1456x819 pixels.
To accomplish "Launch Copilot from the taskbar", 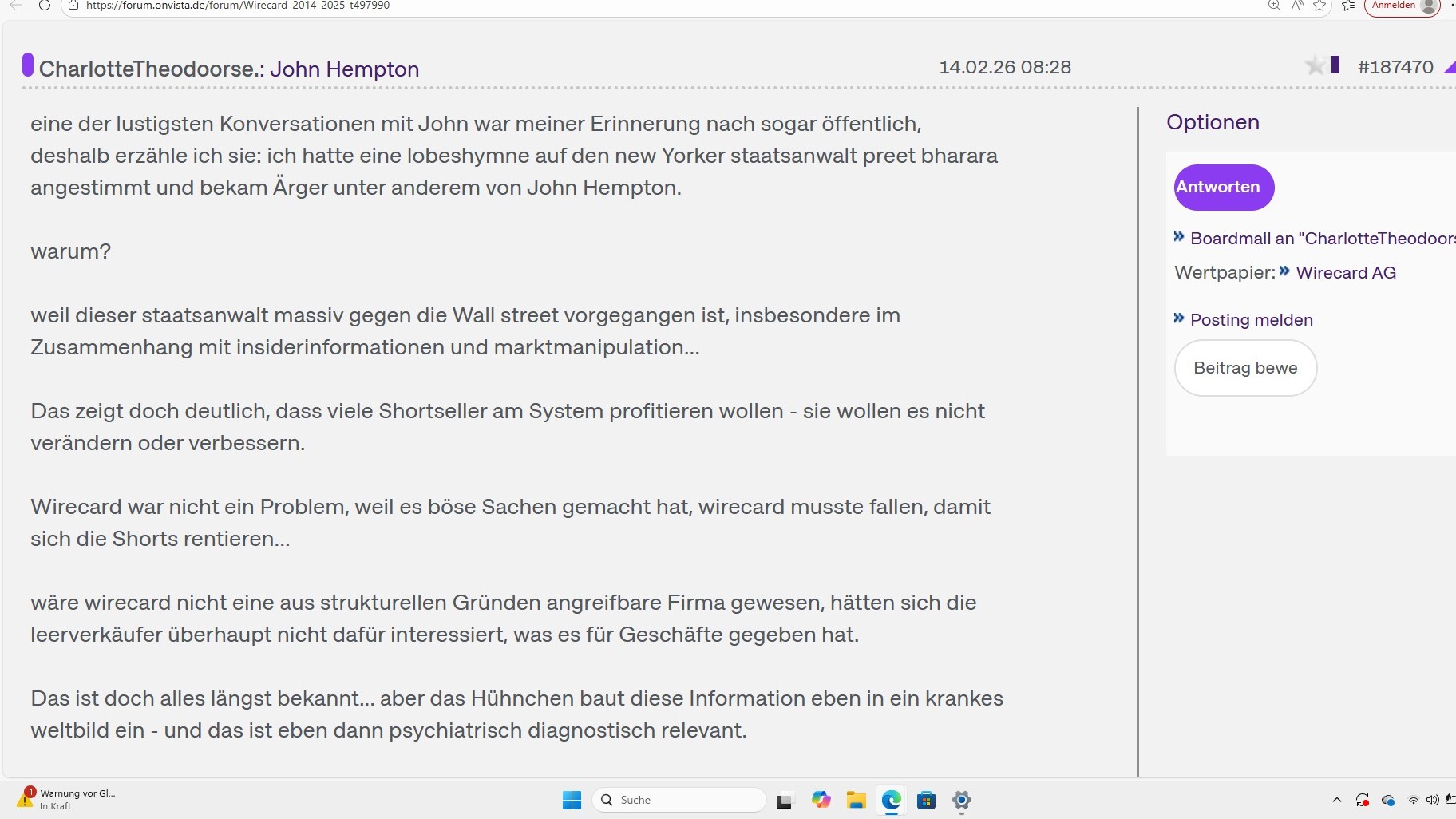I will (821, 800).
